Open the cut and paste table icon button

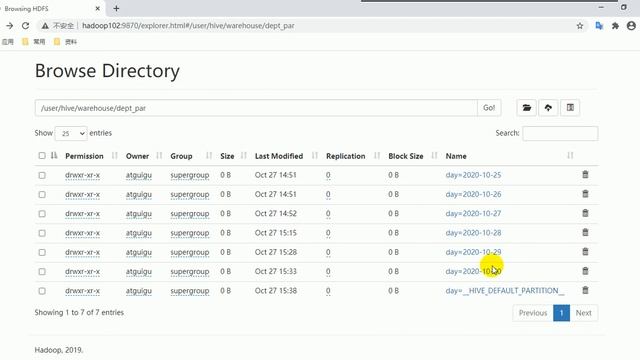coord(570,108)
